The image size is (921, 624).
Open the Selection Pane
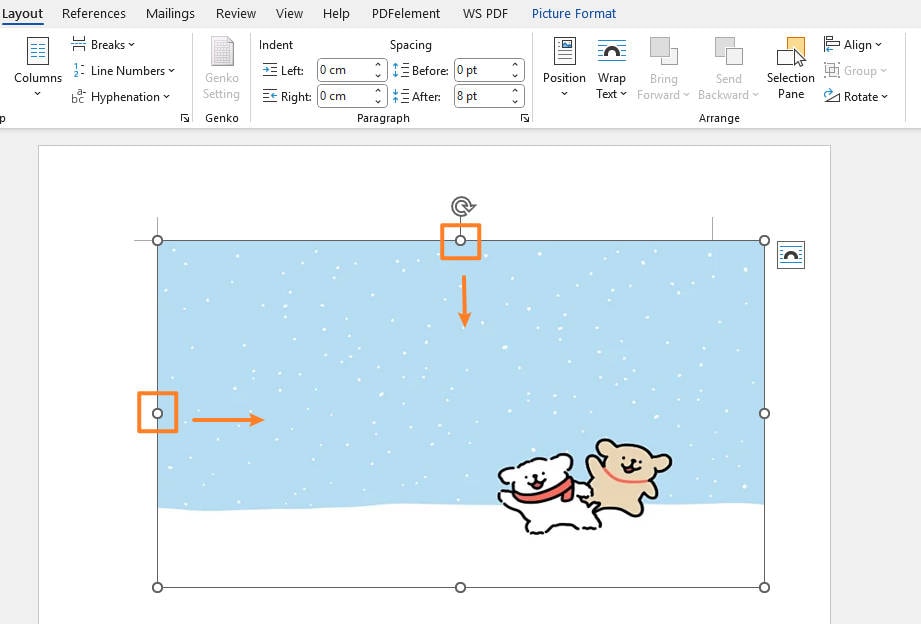click(791, 68)
